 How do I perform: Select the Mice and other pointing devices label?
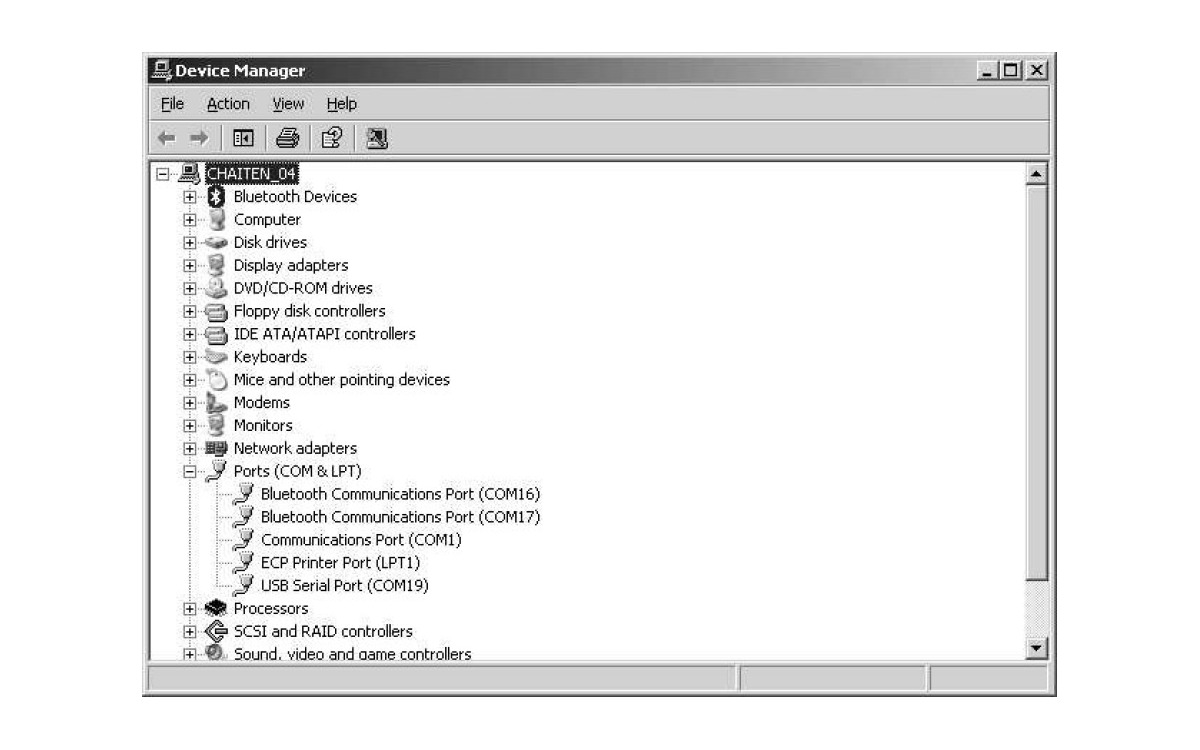pyautogui.click(x=341, y=380)
